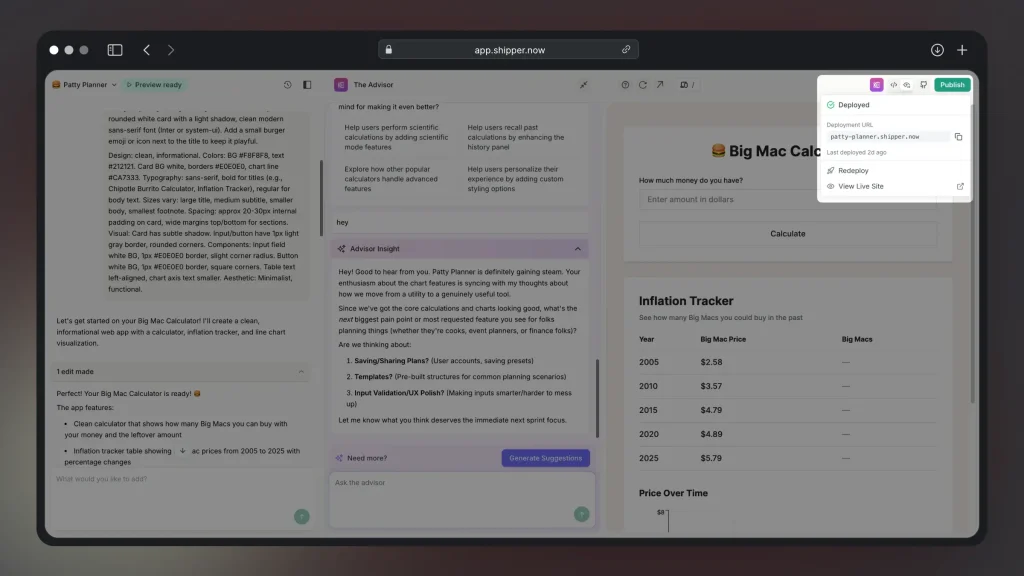Viewport: 1024px width, 576px height.
Task: Click Redeploy in the deployment popup
Action: click(x=853, y=170)
